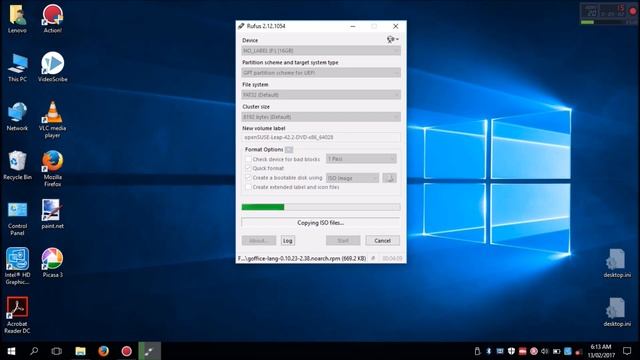640x360 pixels.
Task: Toggle the Format Options advanced expander
Action: click(x=289, y=149)
